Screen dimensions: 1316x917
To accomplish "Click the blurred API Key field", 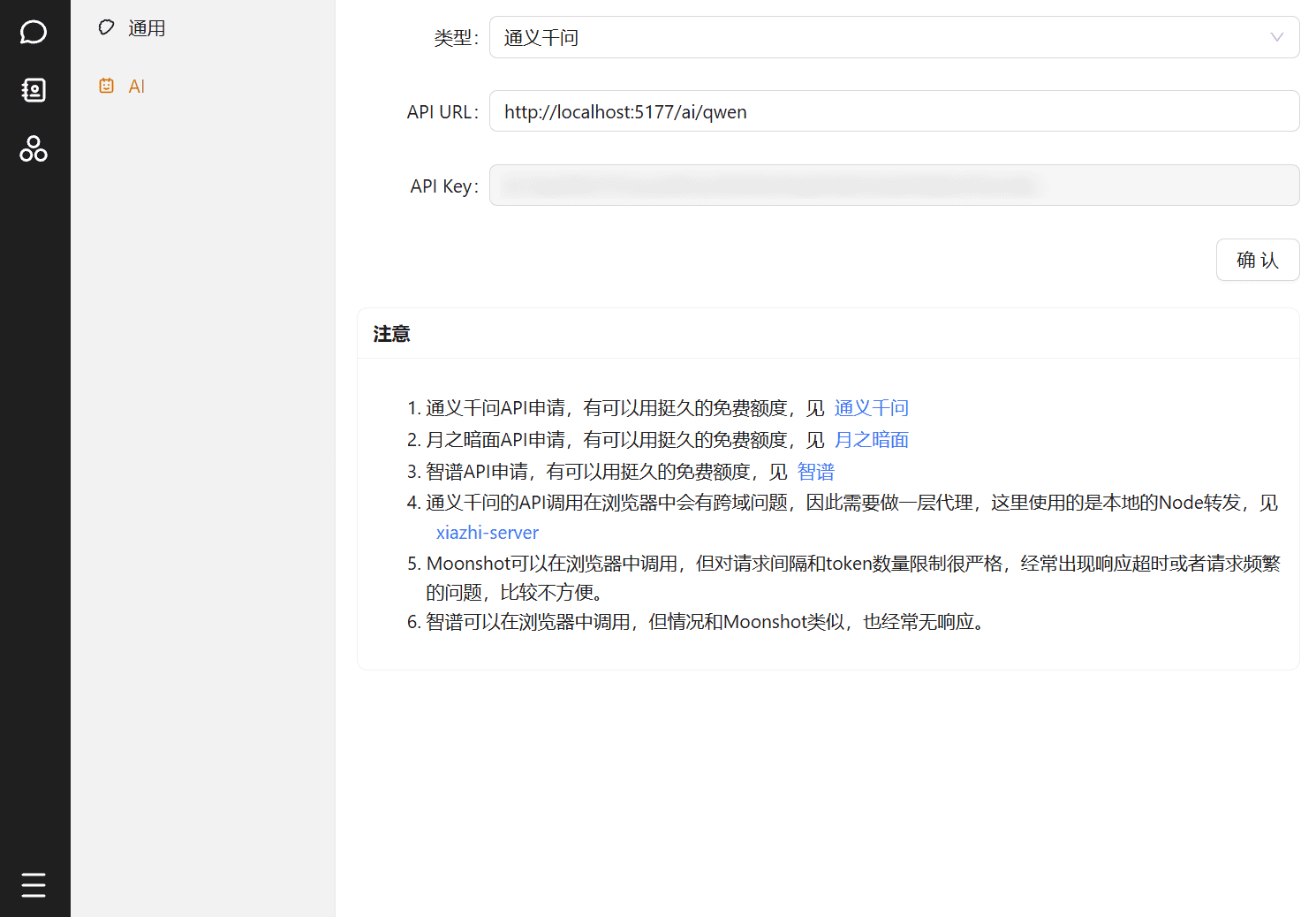I will [894, 186].
